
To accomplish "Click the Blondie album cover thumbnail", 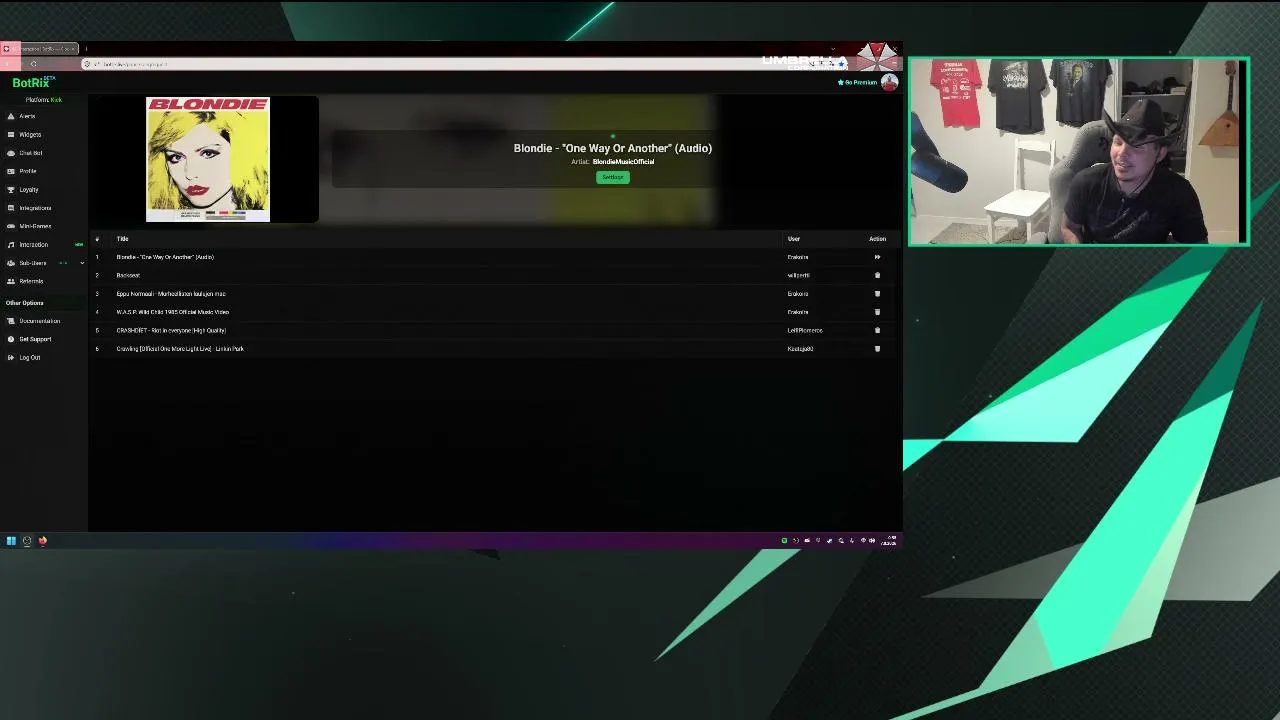I will pos(208,159).
